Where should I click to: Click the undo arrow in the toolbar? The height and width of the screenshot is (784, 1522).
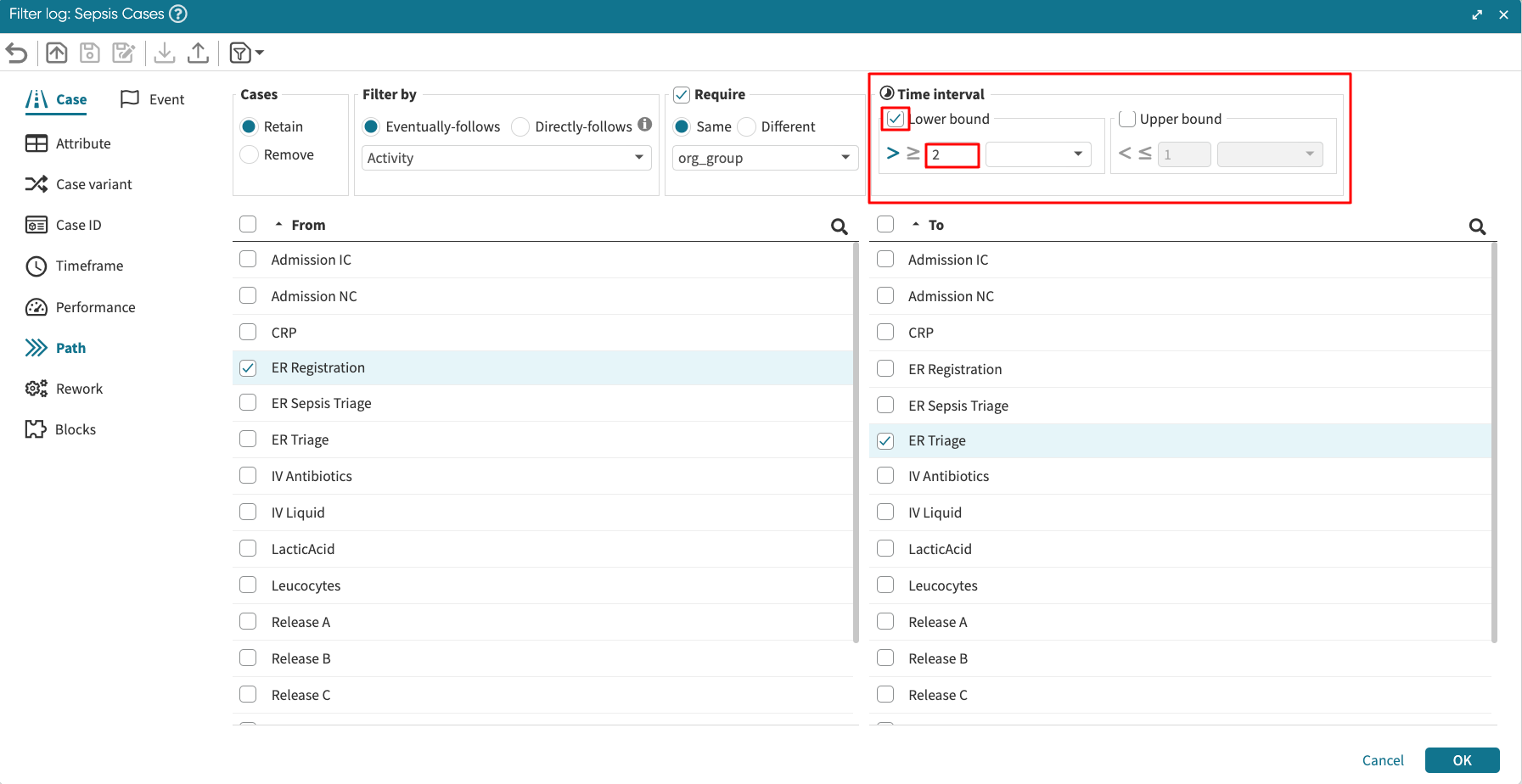pyautogui.click(x=16, y=53)
